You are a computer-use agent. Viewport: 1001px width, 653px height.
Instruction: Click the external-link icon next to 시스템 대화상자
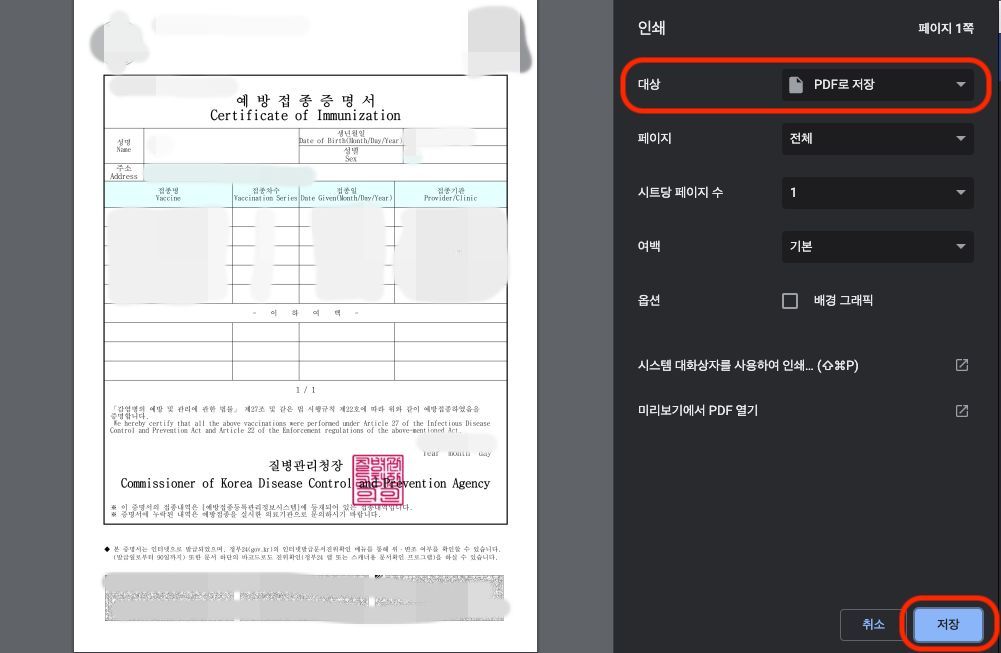(961, 367)
